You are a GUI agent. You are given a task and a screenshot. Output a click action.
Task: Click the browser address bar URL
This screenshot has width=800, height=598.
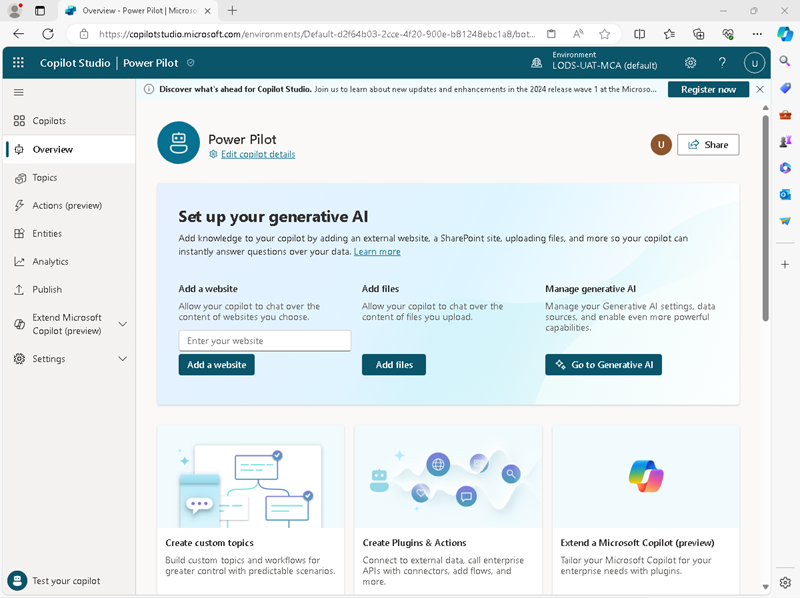pos(316,34)
